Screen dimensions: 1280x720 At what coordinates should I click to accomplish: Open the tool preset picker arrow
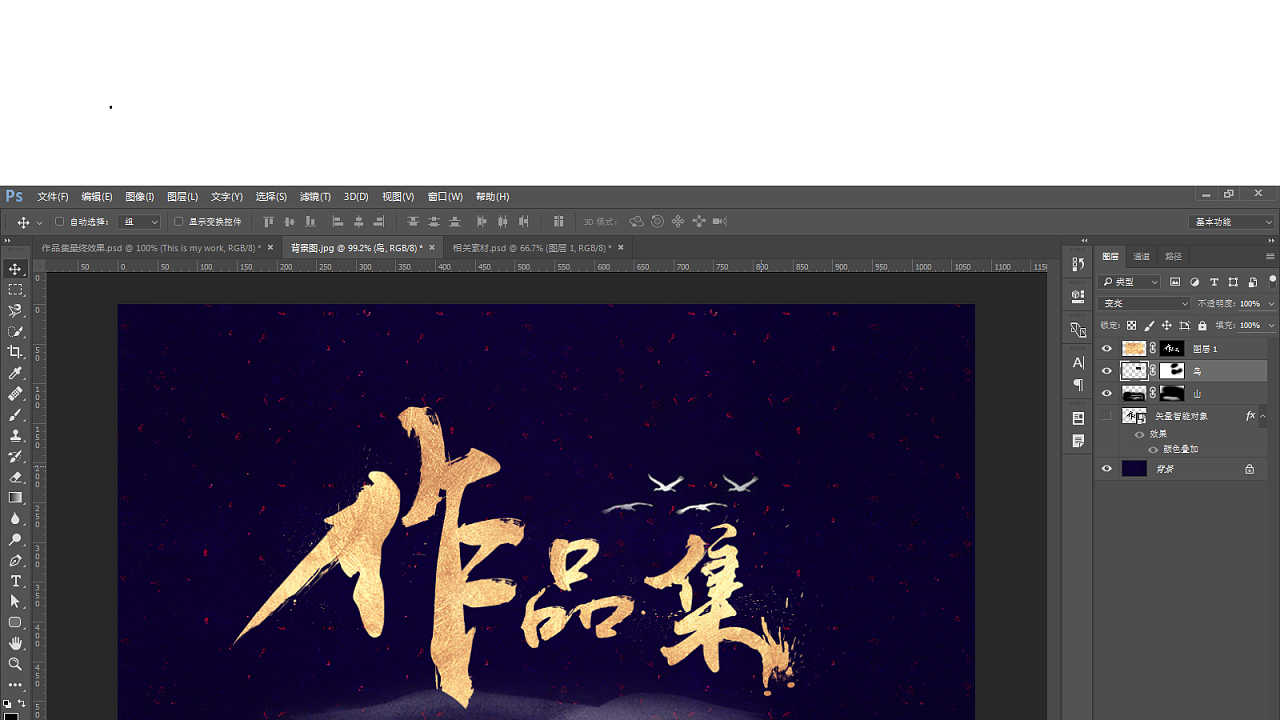pyautogui.click(x=39, y=222)
